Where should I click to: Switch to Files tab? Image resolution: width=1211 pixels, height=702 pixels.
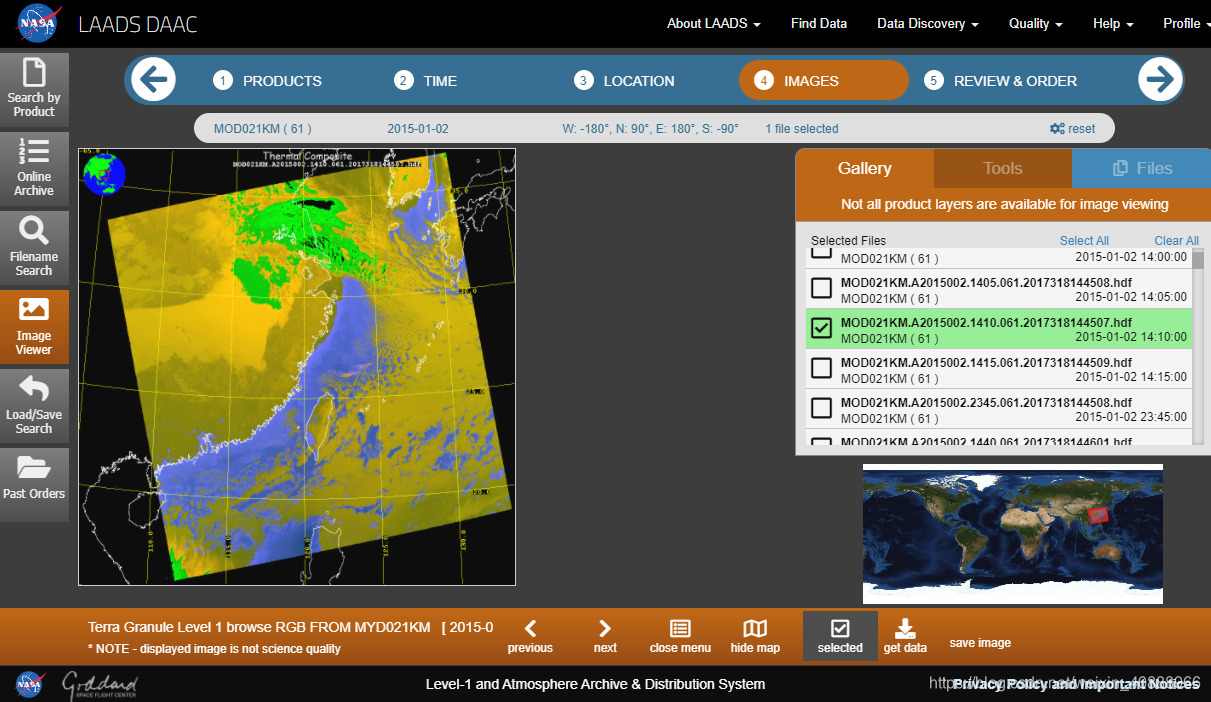(x=1141, y=168)
